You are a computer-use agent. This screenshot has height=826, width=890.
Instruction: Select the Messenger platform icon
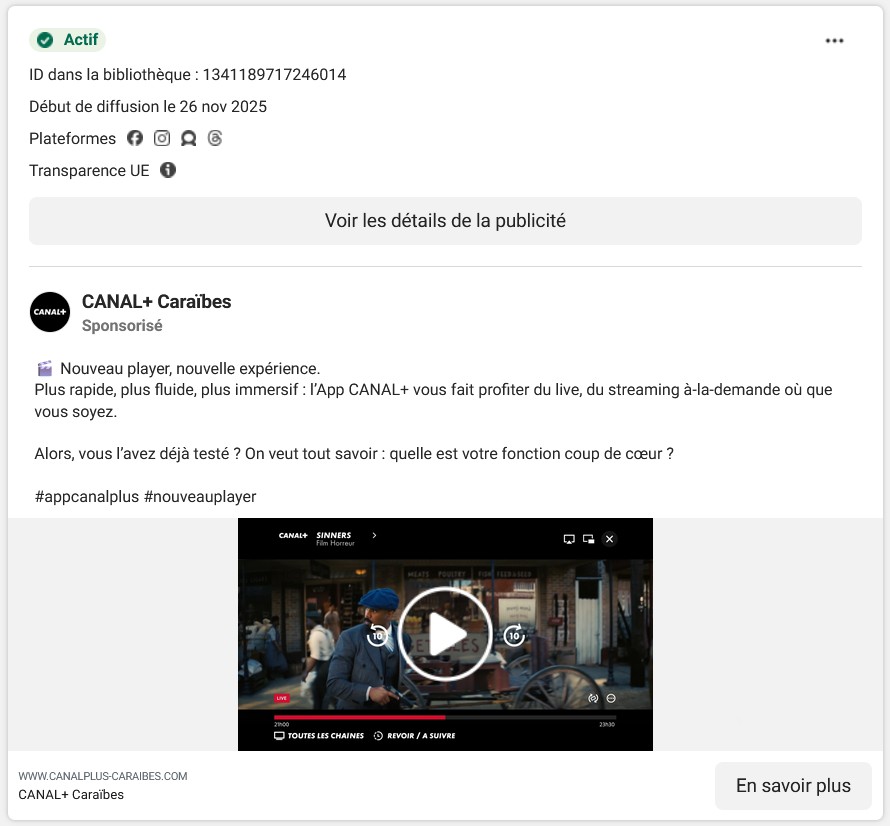(189, 138)
